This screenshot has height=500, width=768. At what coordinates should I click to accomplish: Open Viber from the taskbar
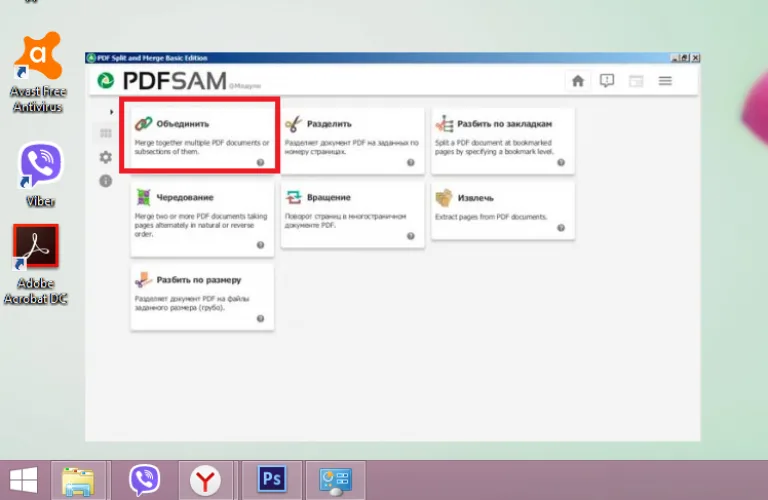tap(144, 480)
